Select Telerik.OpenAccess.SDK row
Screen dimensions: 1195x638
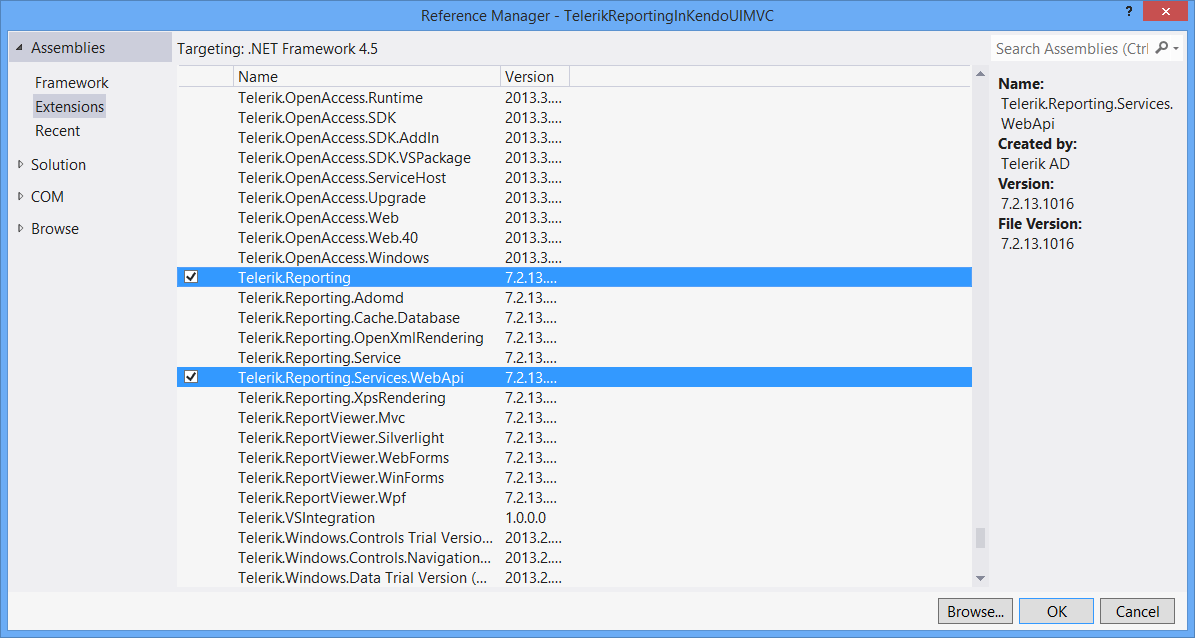574,117
